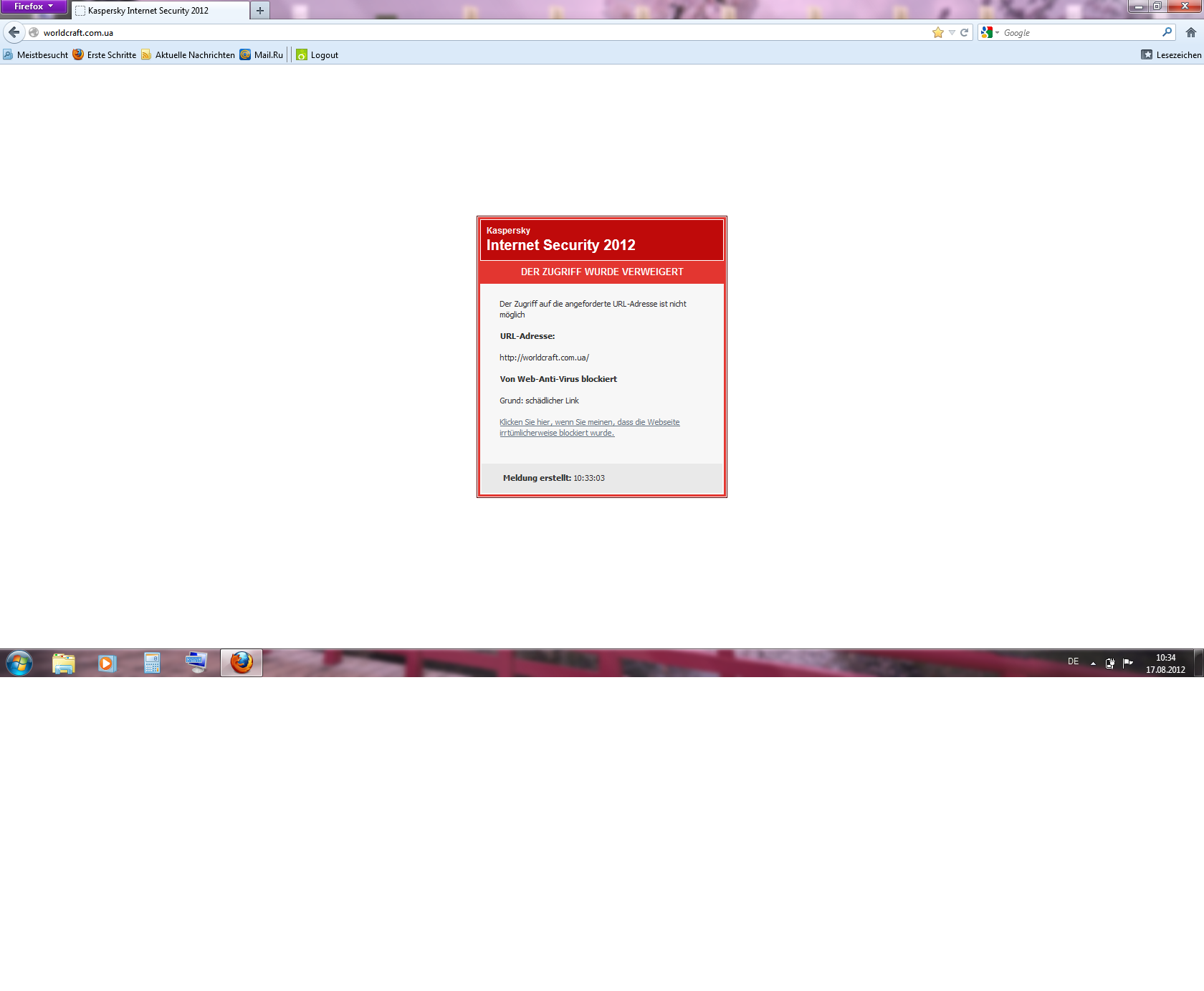The width and height of the screenshot is (1204, 991).
Task: Click the blocked URL text http://worldcraft.com.ua/
Action: pyautogui.click(x=544, y=358)
